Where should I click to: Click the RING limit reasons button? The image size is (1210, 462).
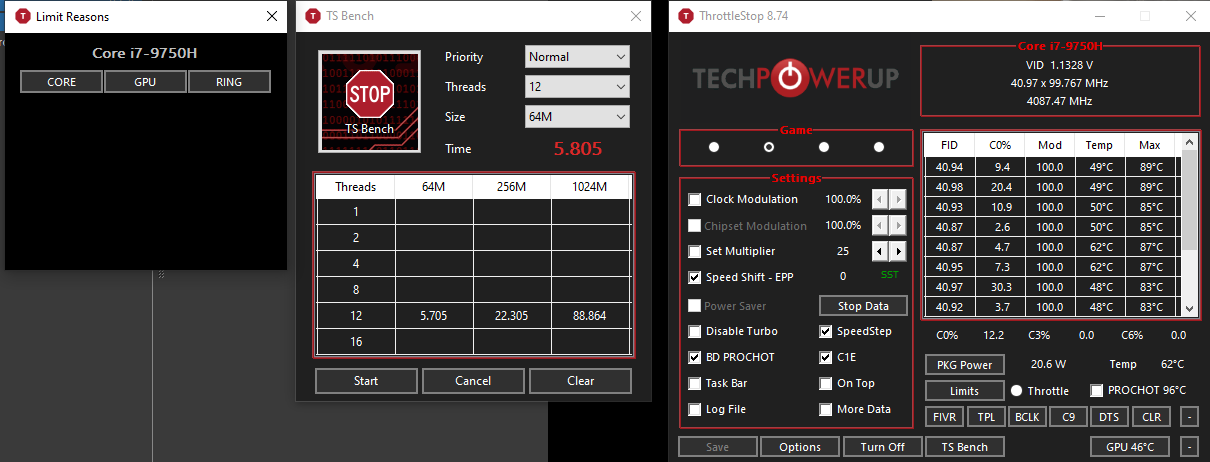coord(229,82)
